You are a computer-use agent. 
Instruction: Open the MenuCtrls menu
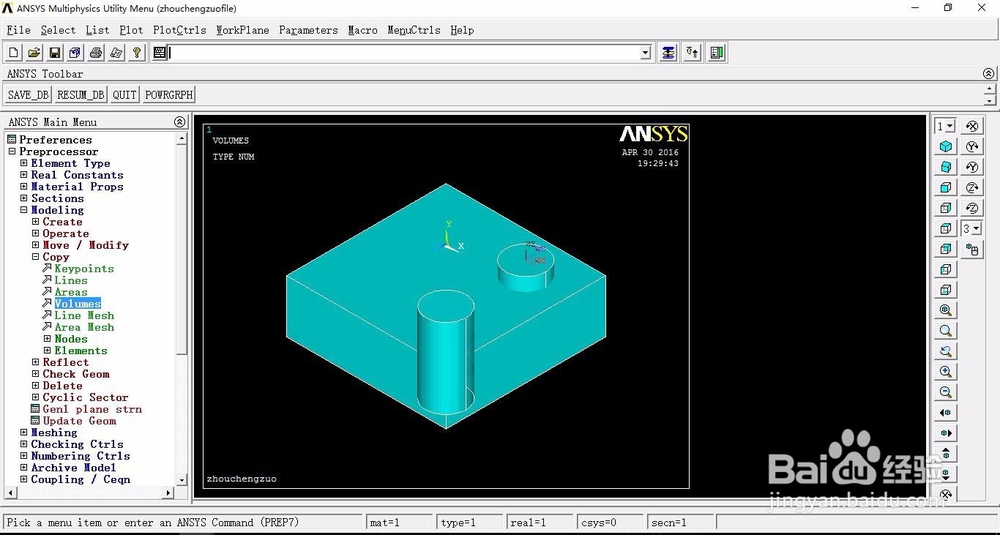click(414, 30)
